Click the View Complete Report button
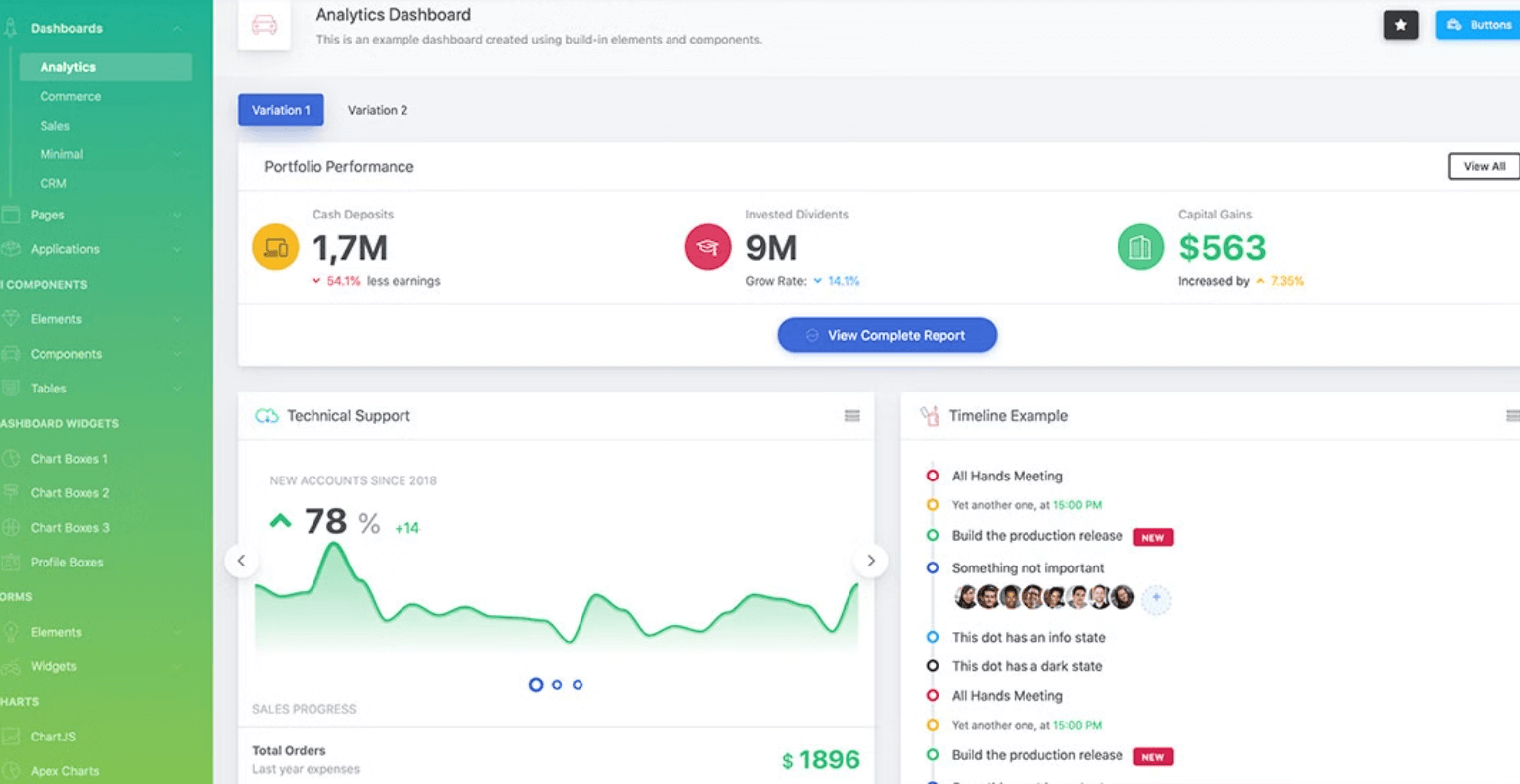This screenshot has width=1520, height=784. click(x=887, y=334)
